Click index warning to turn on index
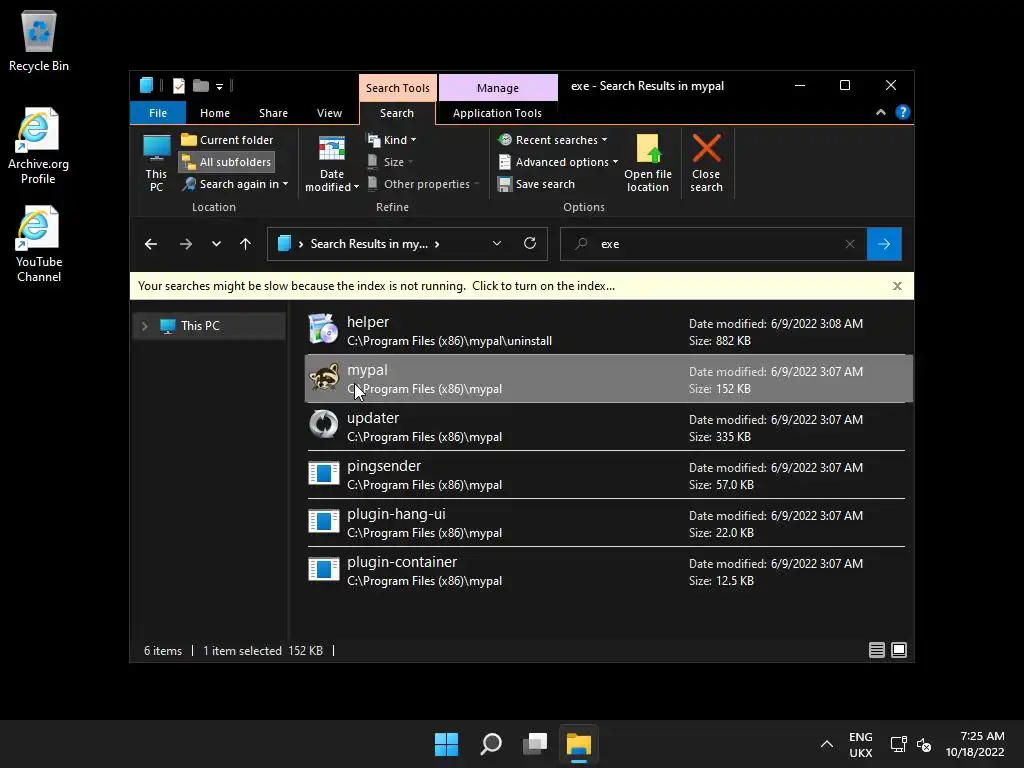1024x768 pixels. (x=376, y=286)
